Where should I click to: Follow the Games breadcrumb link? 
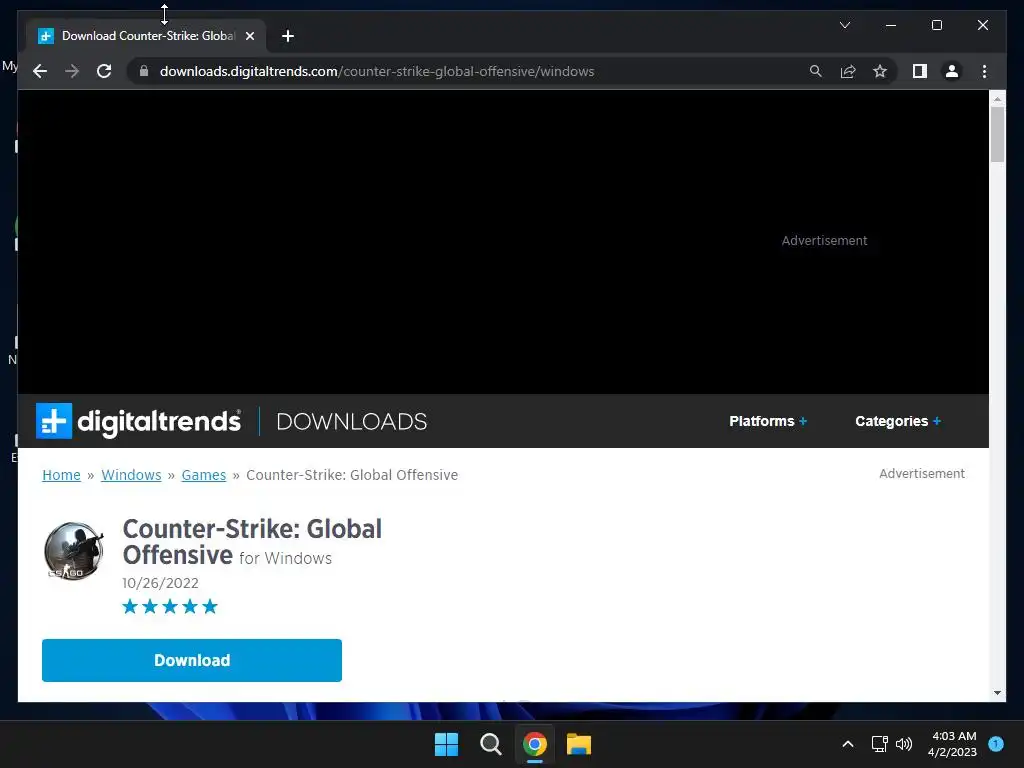click(204, 475)
